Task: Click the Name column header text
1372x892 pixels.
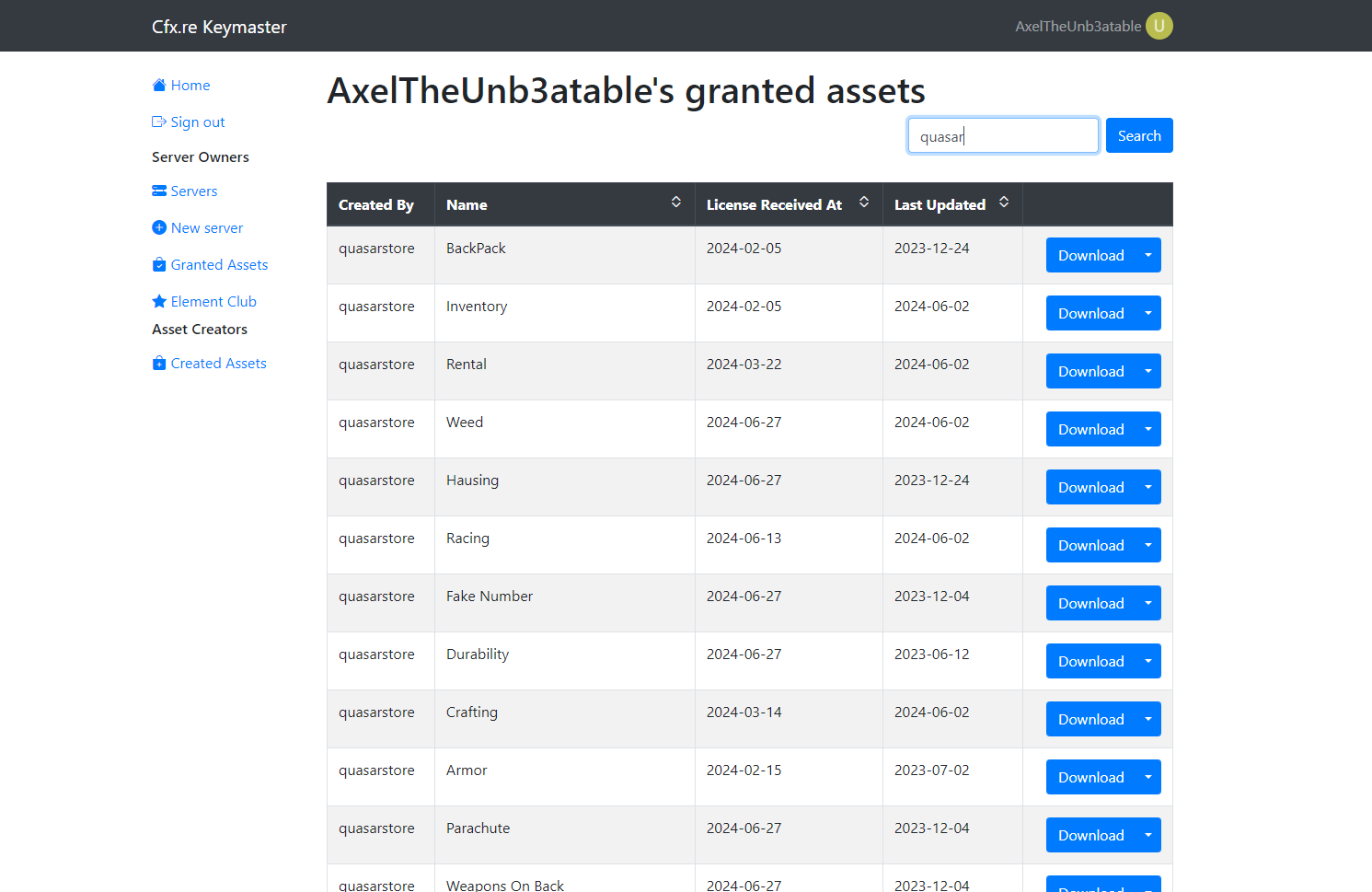Action: coord(467,205)
